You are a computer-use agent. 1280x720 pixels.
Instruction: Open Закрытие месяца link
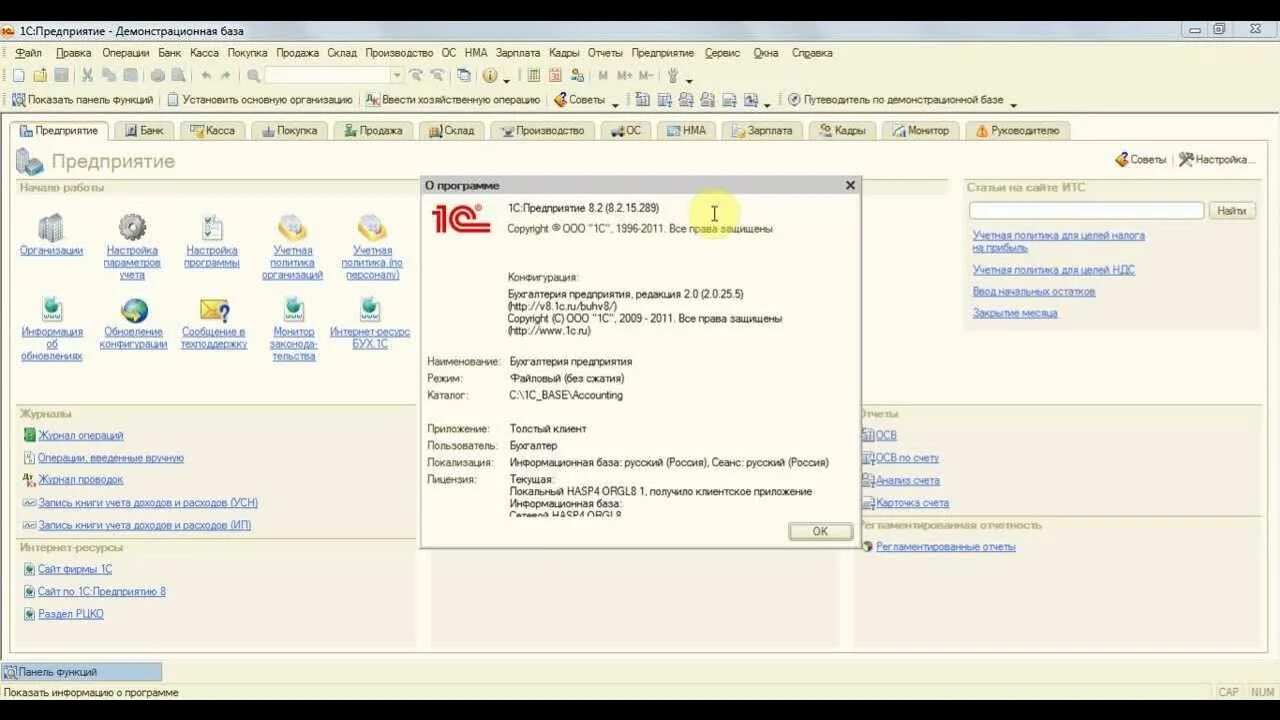click(1015, 313)
